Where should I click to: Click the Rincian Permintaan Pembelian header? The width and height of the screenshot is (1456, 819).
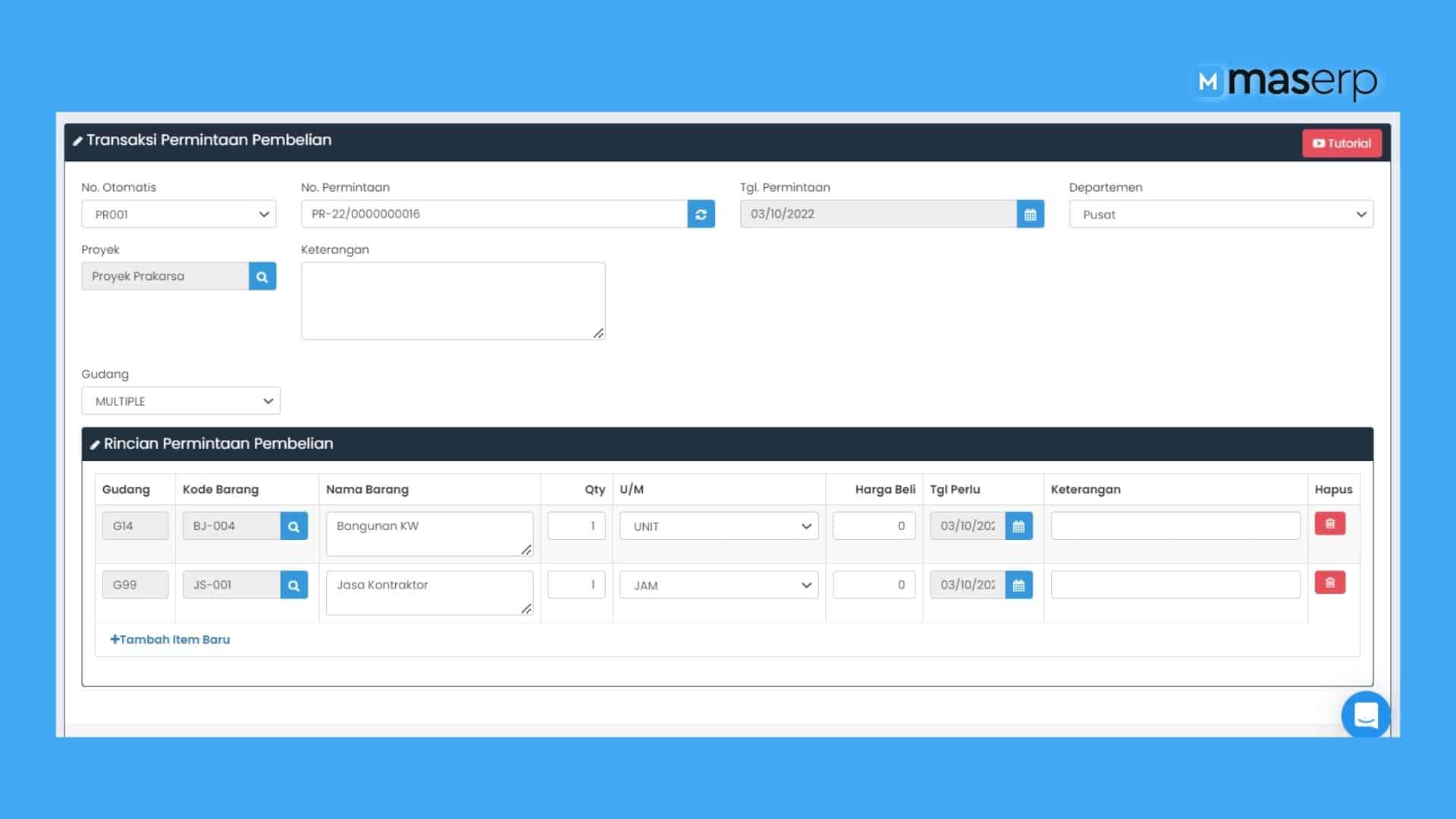tap(218, 444)
